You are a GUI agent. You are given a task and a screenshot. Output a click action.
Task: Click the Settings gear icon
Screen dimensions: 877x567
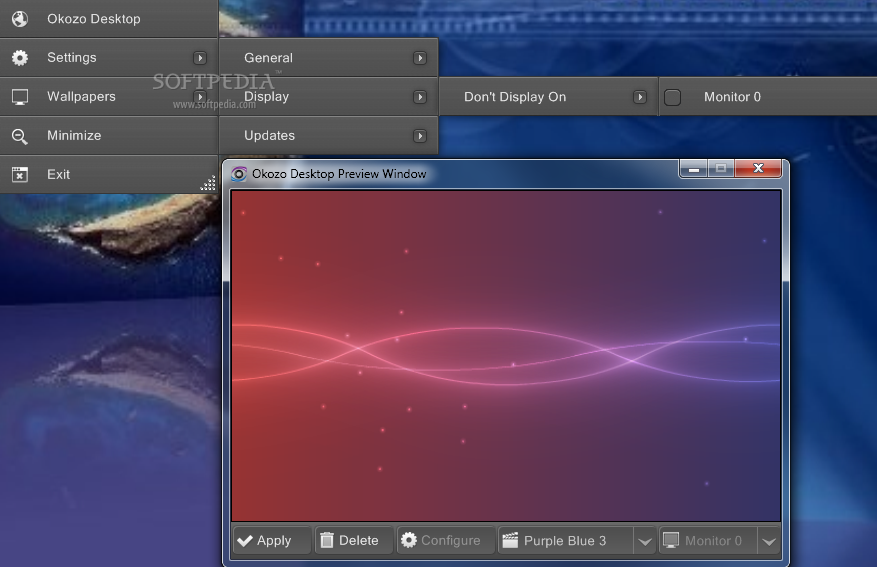pos(20,58)
